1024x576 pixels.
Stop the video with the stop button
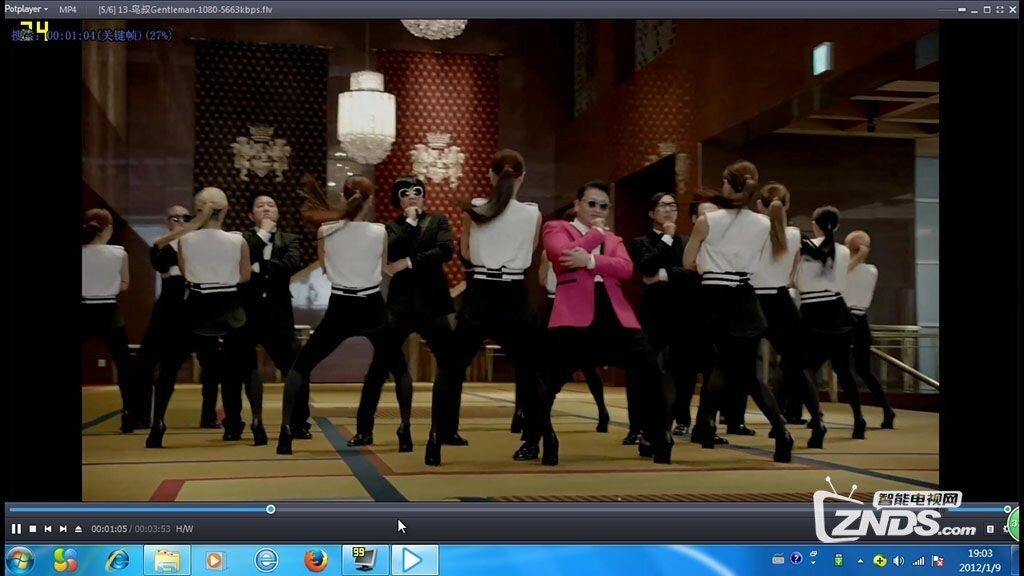point(32,529)
